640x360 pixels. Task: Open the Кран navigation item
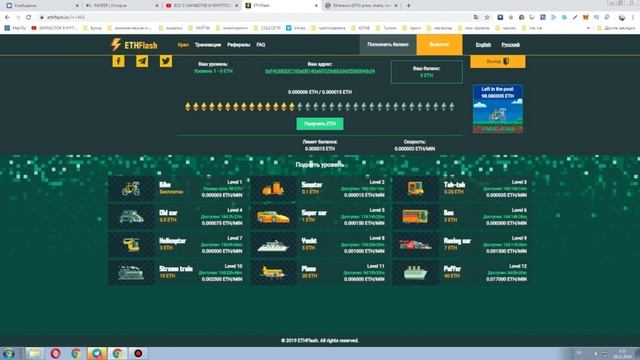tap(183, 44)
